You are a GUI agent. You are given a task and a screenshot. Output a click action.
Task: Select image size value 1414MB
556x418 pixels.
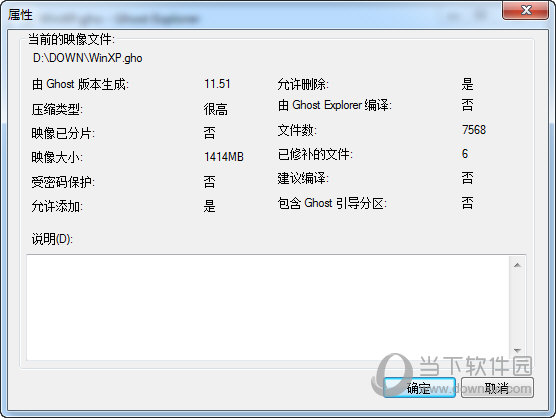click(x=224, y=157)
